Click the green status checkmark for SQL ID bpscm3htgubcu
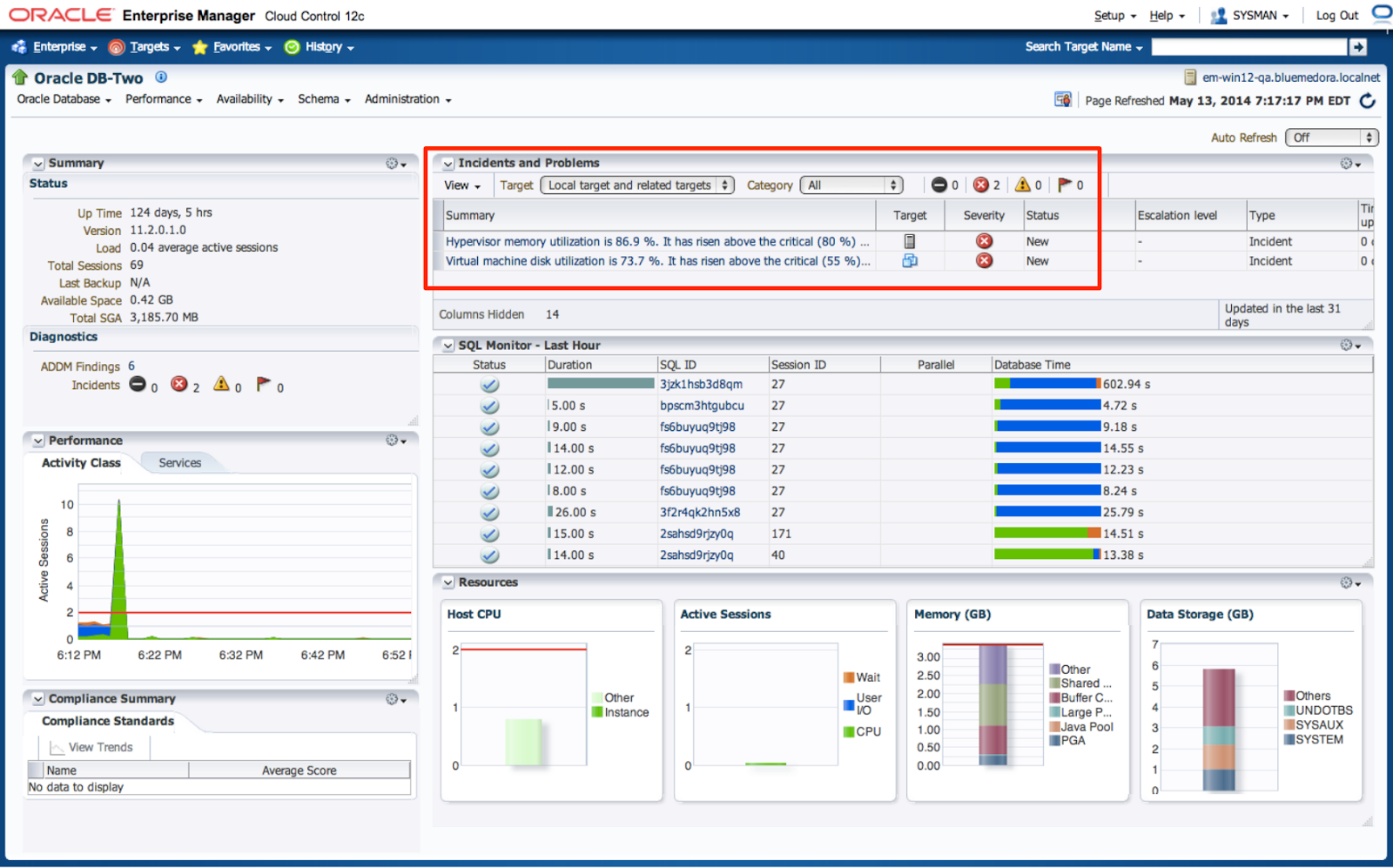 click(x=488, y=405)
